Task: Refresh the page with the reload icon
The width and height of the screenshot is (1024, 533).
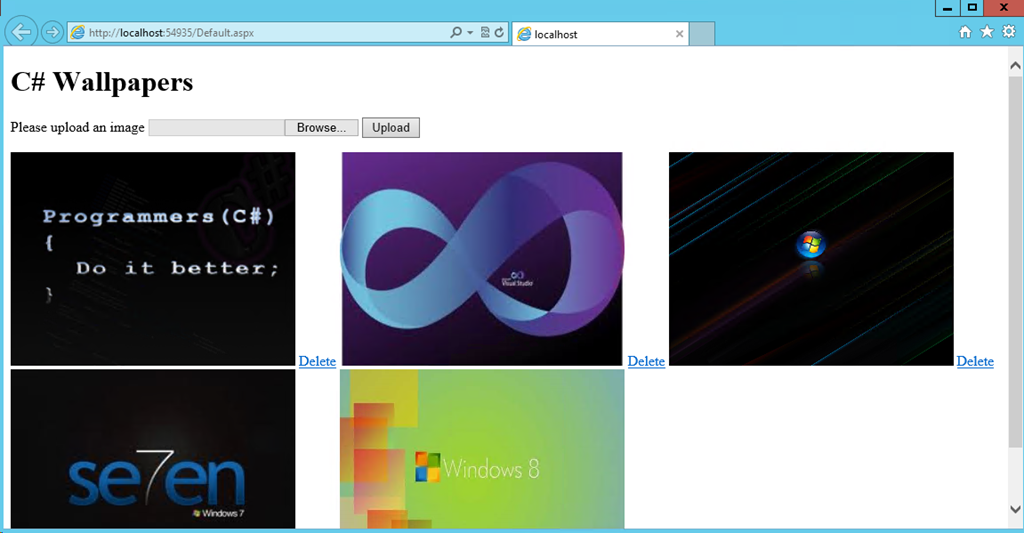Action: coord(499,33)
